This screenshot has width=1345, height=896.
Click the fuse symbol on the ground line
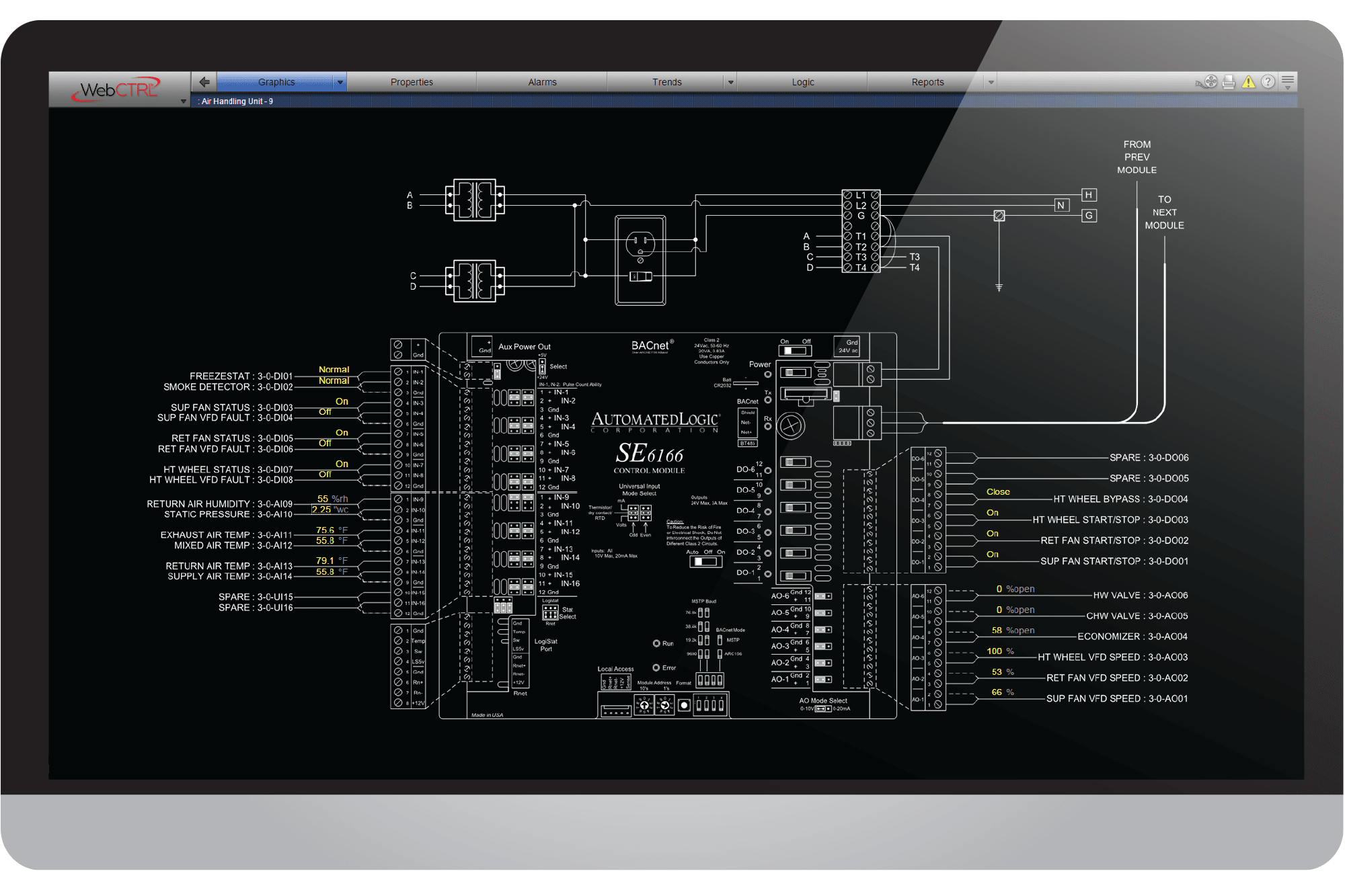pos(999,216)
